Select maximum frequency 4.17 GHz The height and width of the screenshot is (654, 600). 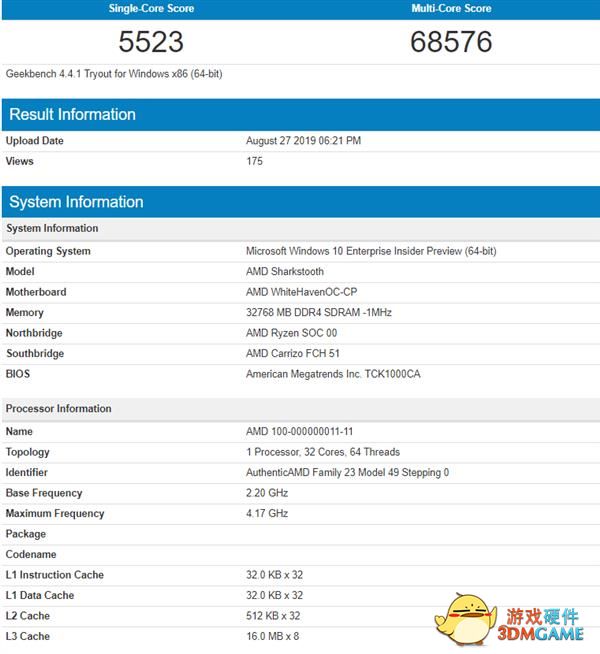(267, 513)
